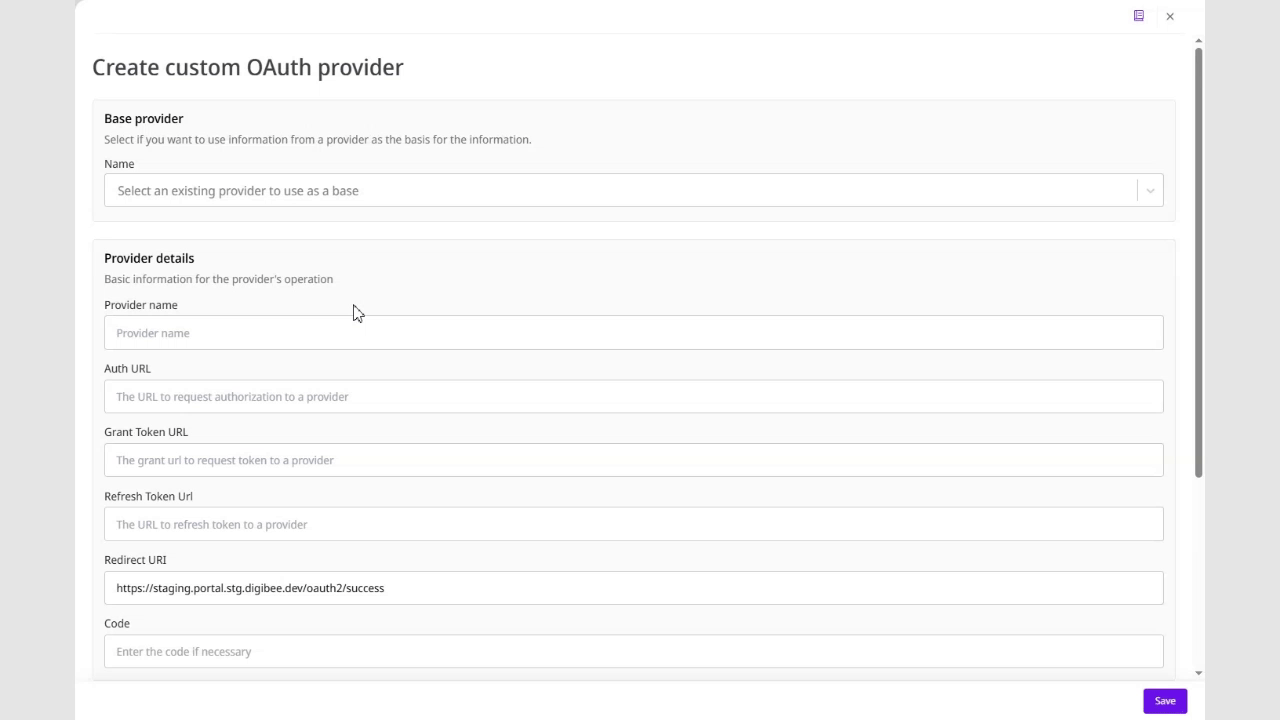Viewport: 1280px width, 720px height.
Task: Click the "Provider details" section heading
Action: (x=149, y=258)
